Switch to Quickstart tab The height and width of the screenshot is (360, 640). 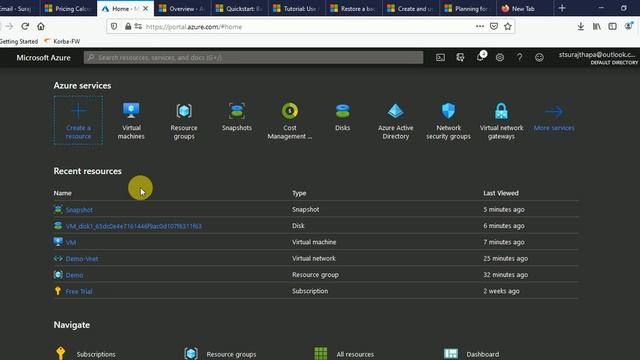(x=240, y=8)
